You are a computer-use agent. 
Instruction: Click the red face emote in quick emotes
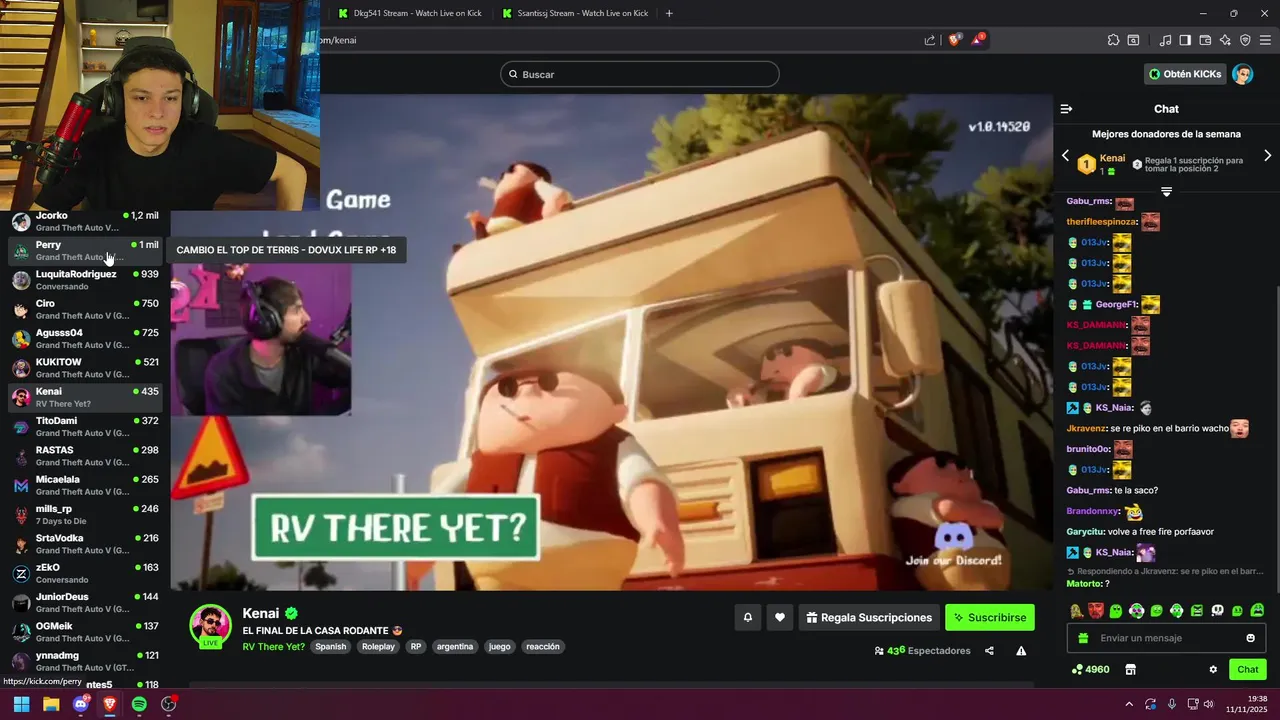point(1096,611)
